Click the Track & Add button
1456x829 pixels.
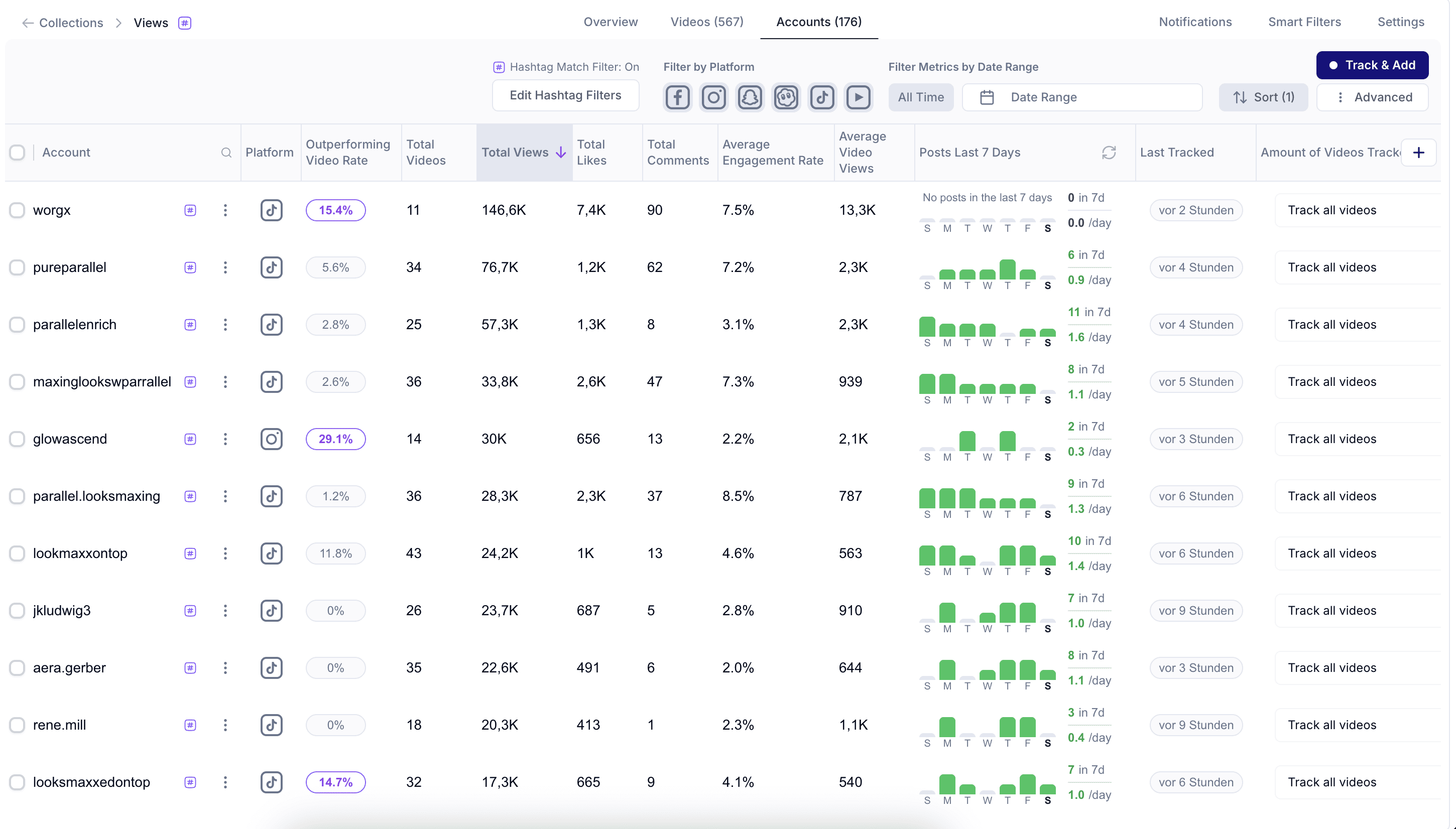pyautogui.click(x=1372, y=65)
